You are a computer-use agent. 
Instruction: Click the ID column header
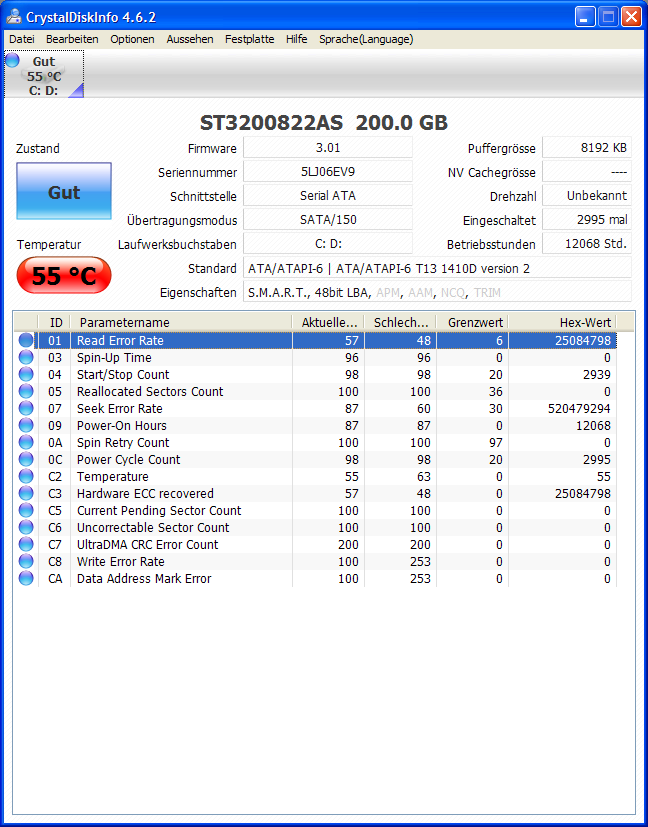[x=54, y=322]
